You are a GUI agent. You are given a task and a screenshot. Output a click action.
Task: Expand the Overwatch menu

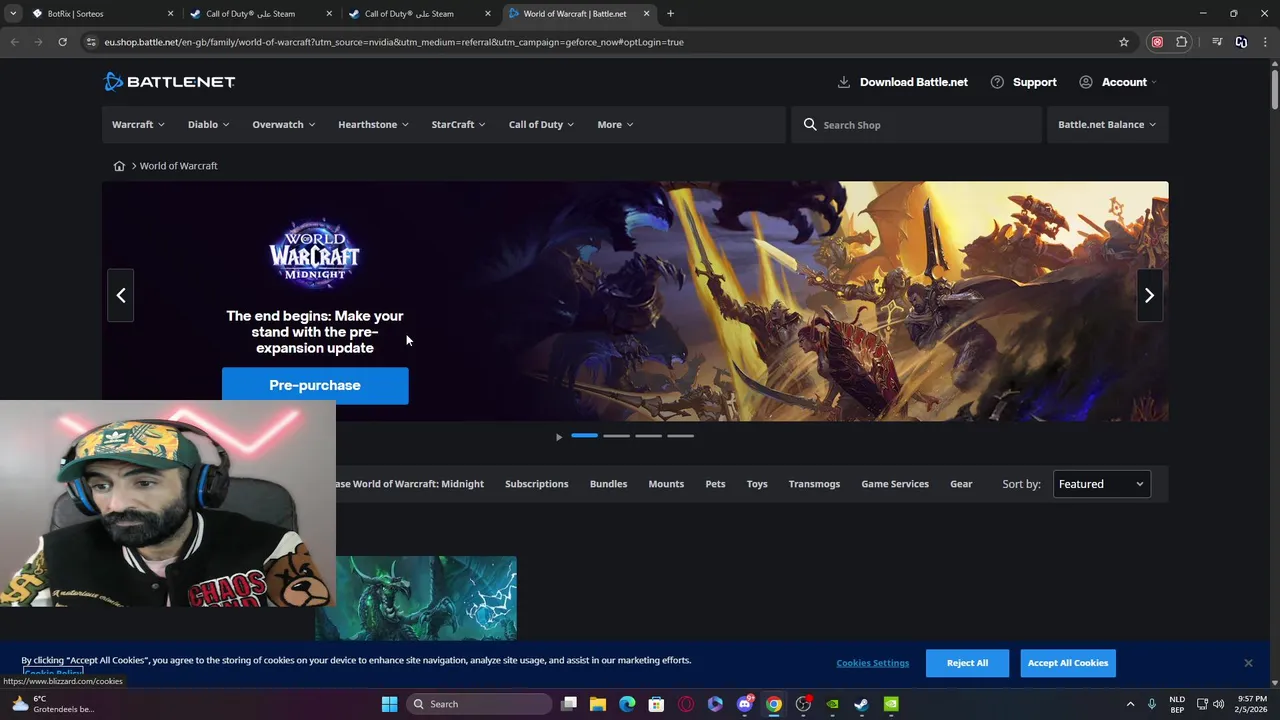(283, 125)
